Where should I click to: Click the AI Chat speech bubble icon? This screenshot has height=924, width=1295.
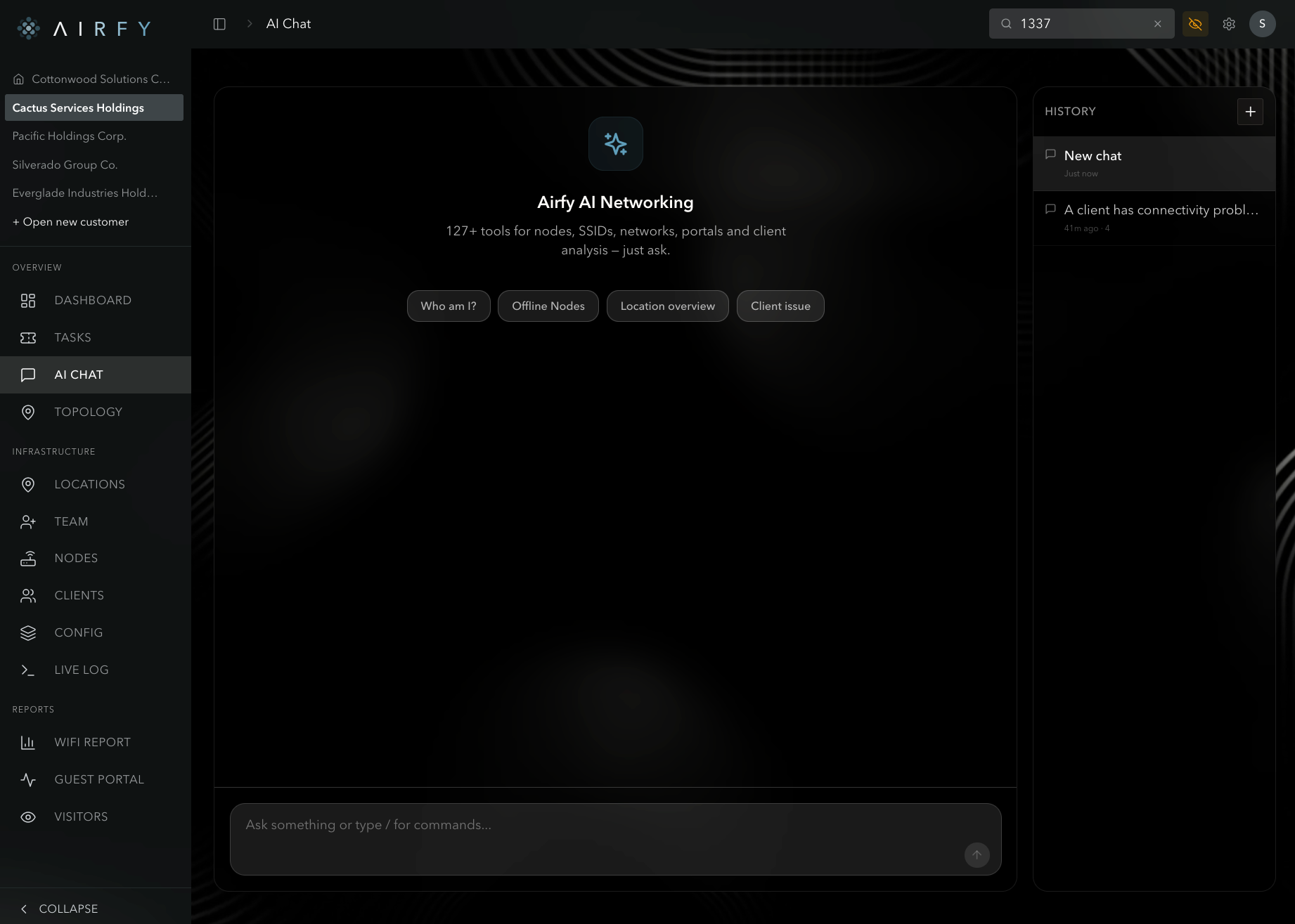(x=28, y=375)
